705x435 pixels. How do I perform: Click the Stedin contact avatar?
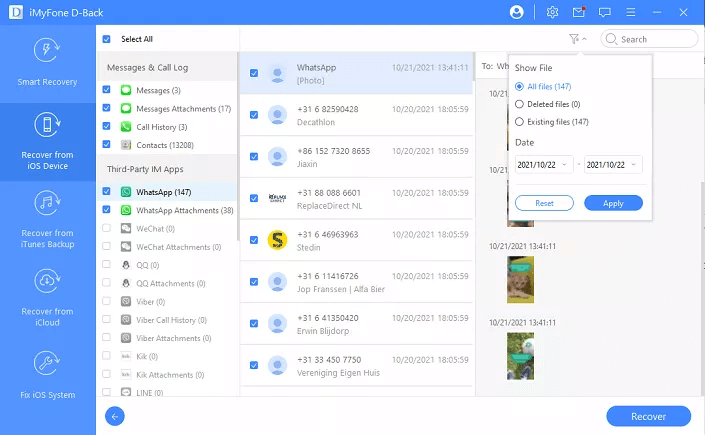point(277,240)
